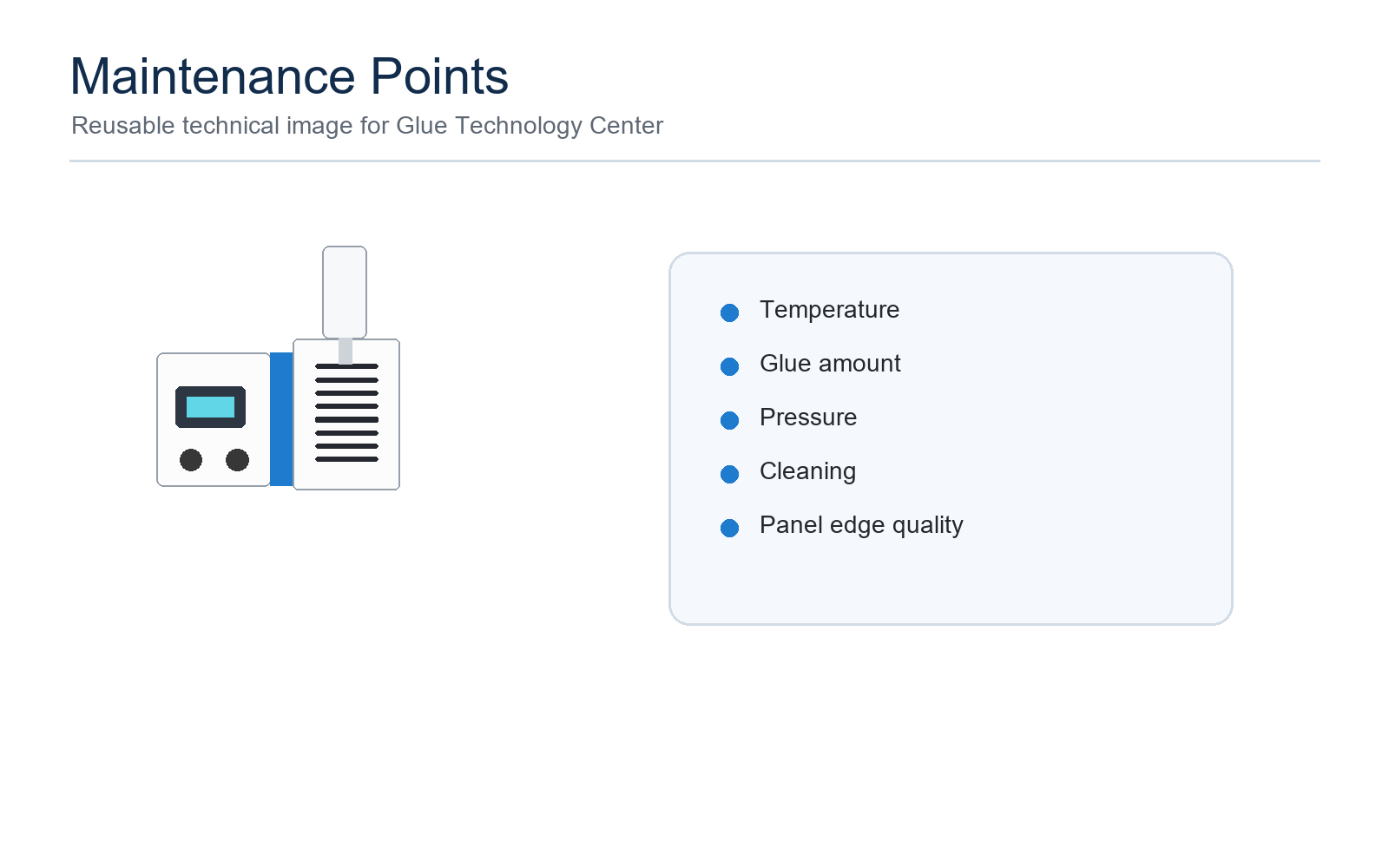Click the cyan display screen on machine

pos(210,407)
